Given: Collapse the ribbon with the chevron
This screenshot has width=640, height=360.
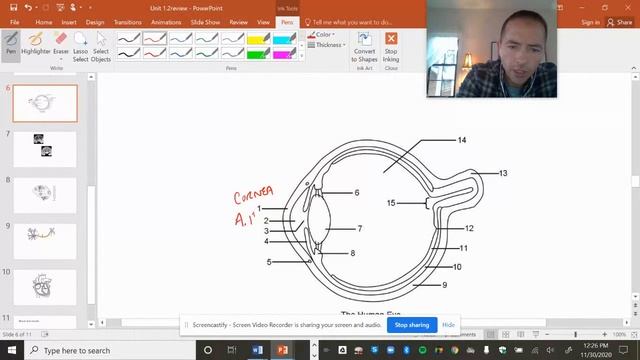Looking at the screenshot, I should pos(634,68).
